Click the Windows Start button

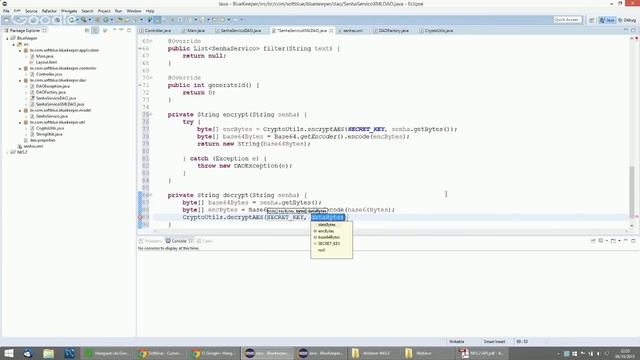tap(9, 353)
